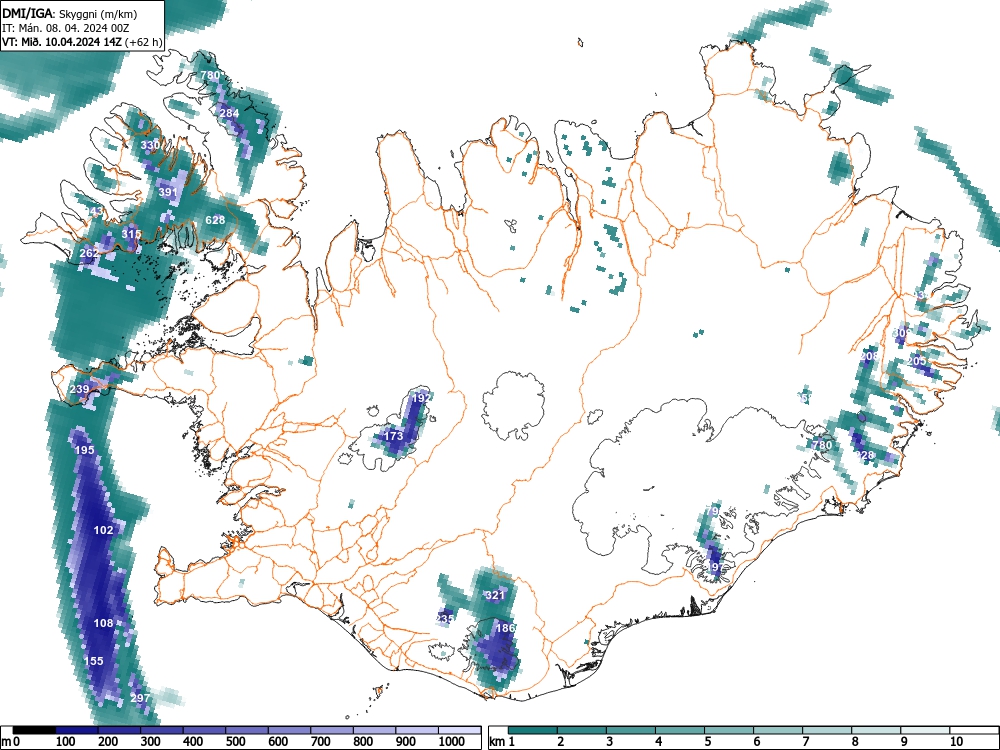Select the 195 offshore visibility value
1000x750 pixels.
click(x=85, y=450)
